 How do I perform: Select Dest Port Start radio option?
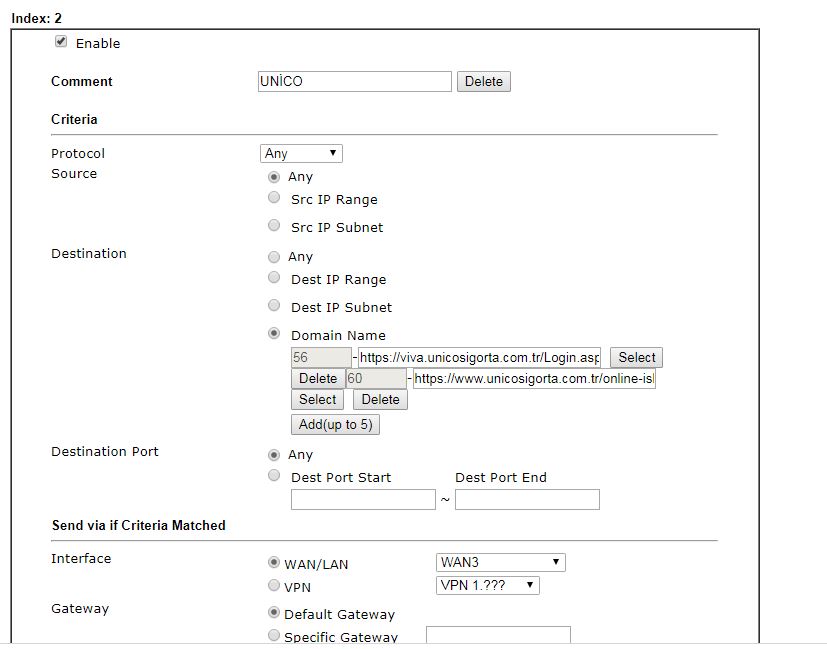pos(274,476)
